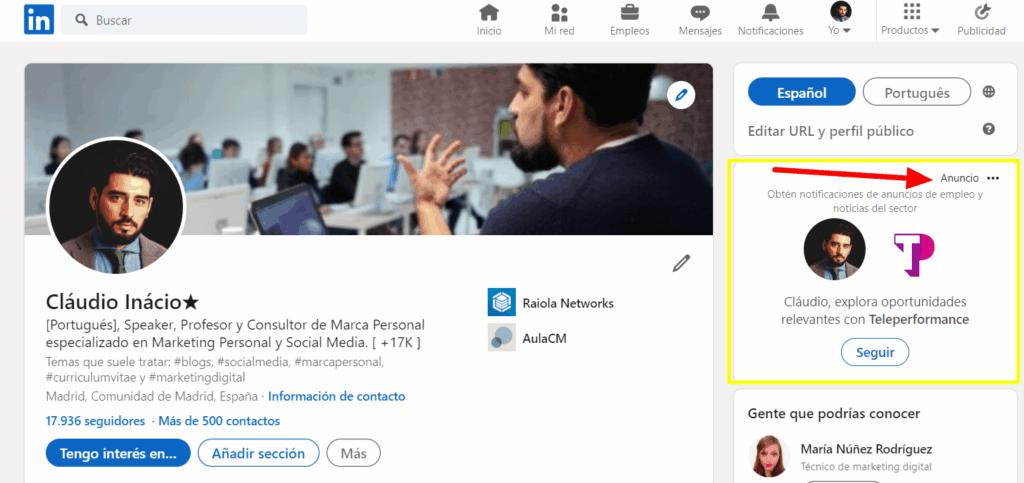Follow Teleperformance with the Seguir button
Image resolution: width=1024 pixels, height=483 pixels.
(x=874, y=352)
